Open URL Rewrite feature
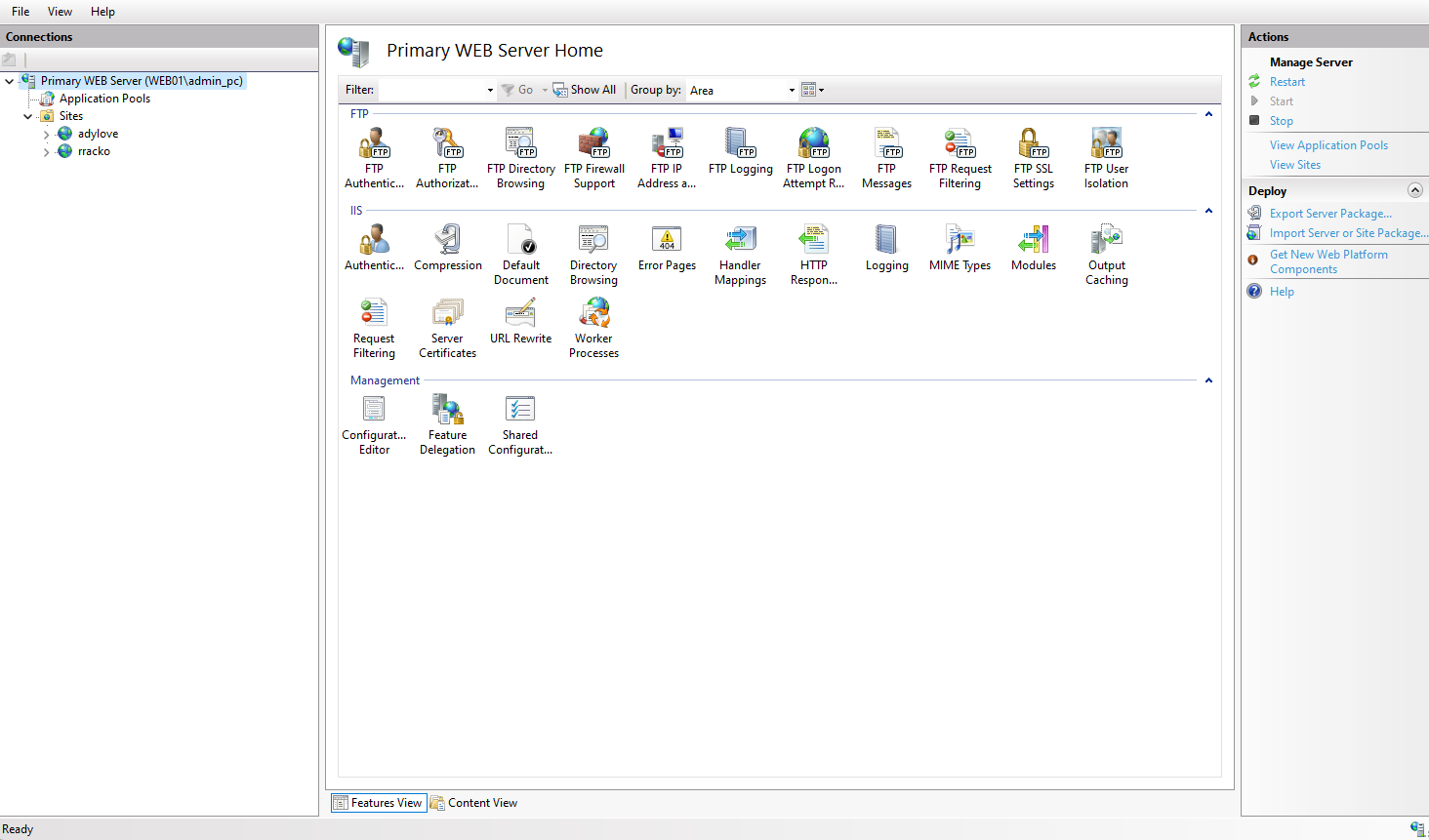 click(520, 321)
